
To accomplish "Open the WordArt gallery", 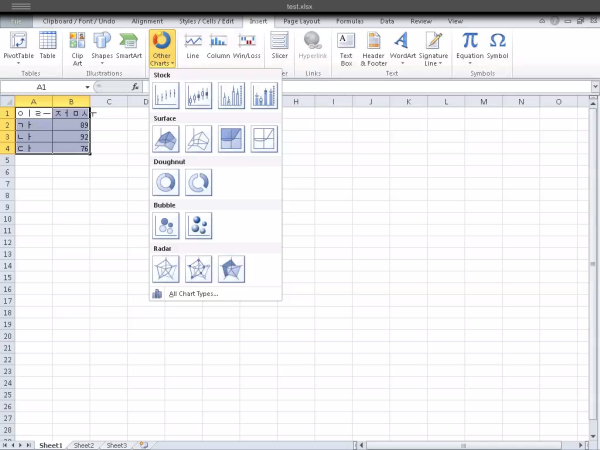I will (403, 48).
